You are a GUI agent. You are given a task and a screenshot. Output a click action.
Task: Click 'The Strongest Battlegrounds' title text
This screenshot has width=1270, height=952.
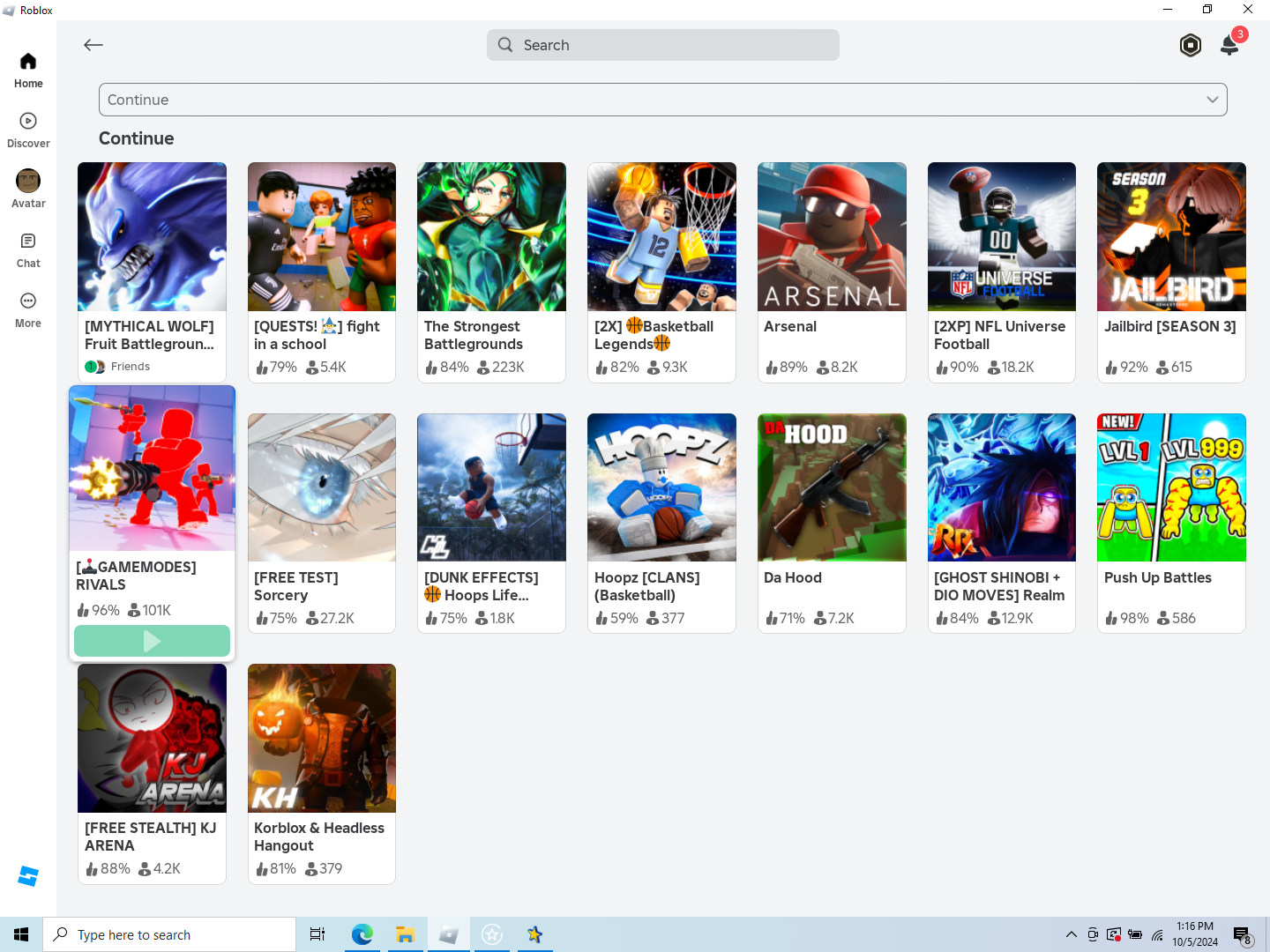coord(474,335)
